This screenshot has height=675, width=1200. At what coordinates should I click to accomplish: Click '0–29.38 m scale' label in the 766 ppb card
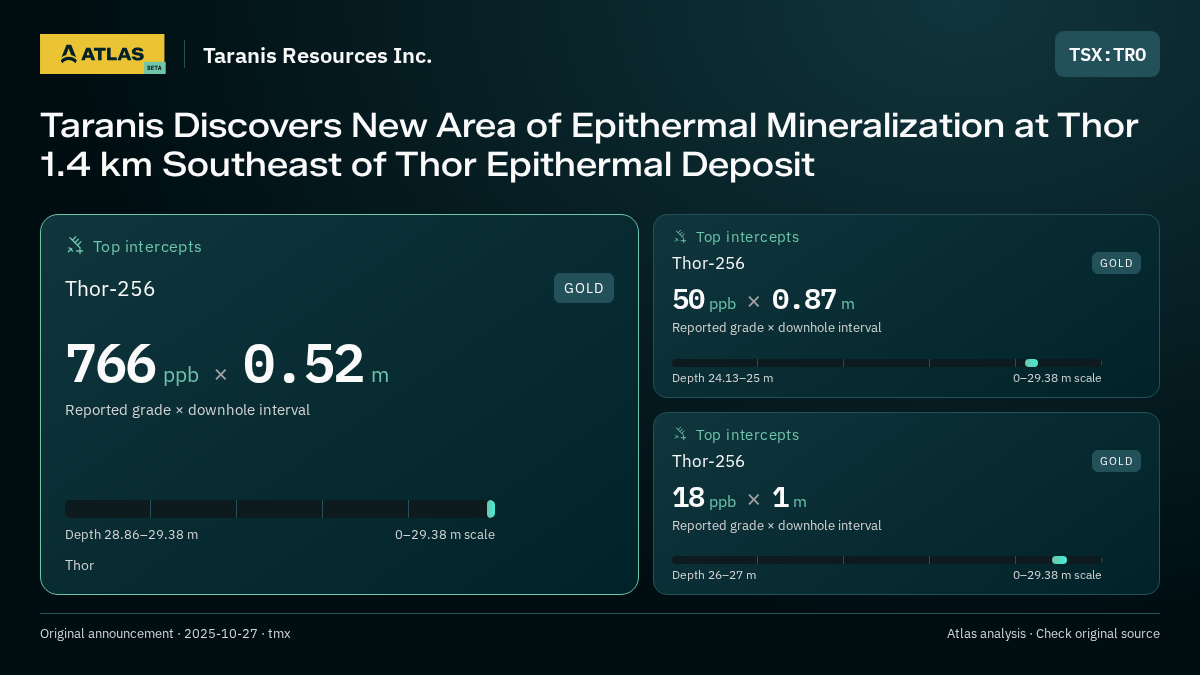click(x=445, y=534)
